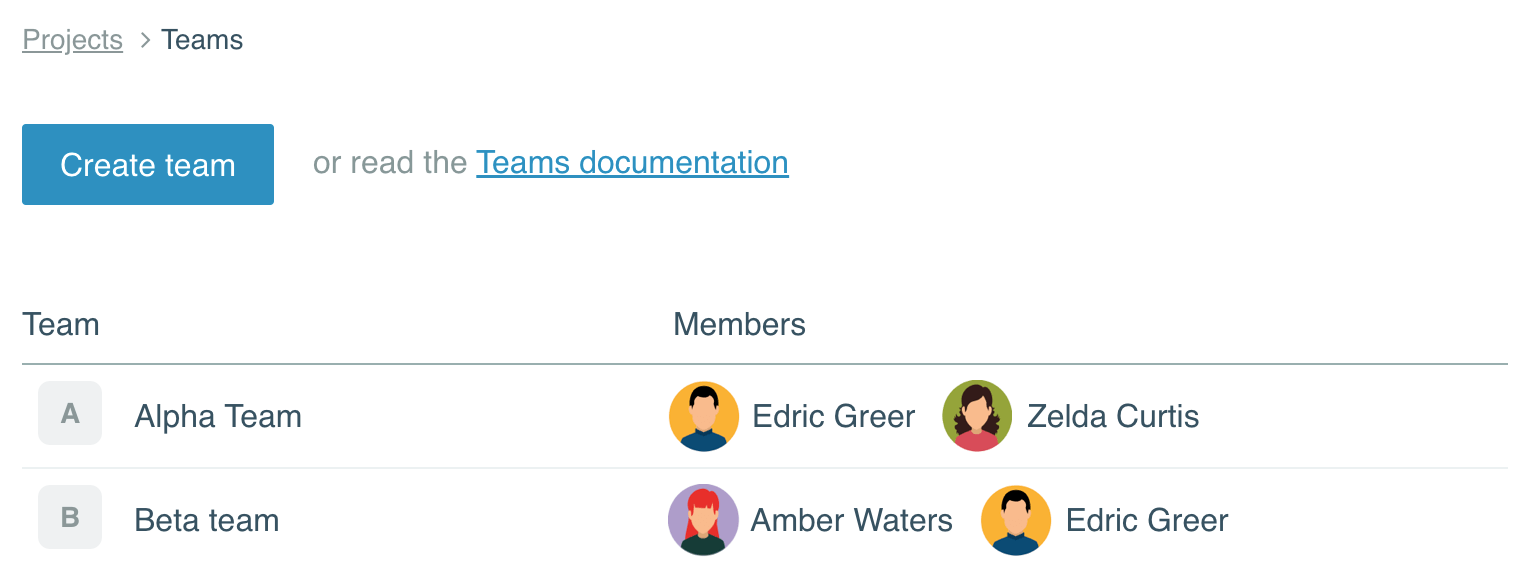Click Amber Waters's red-haired avatar
The width and height of the screenshot is (1534, 584).
[x=703, y=520]
